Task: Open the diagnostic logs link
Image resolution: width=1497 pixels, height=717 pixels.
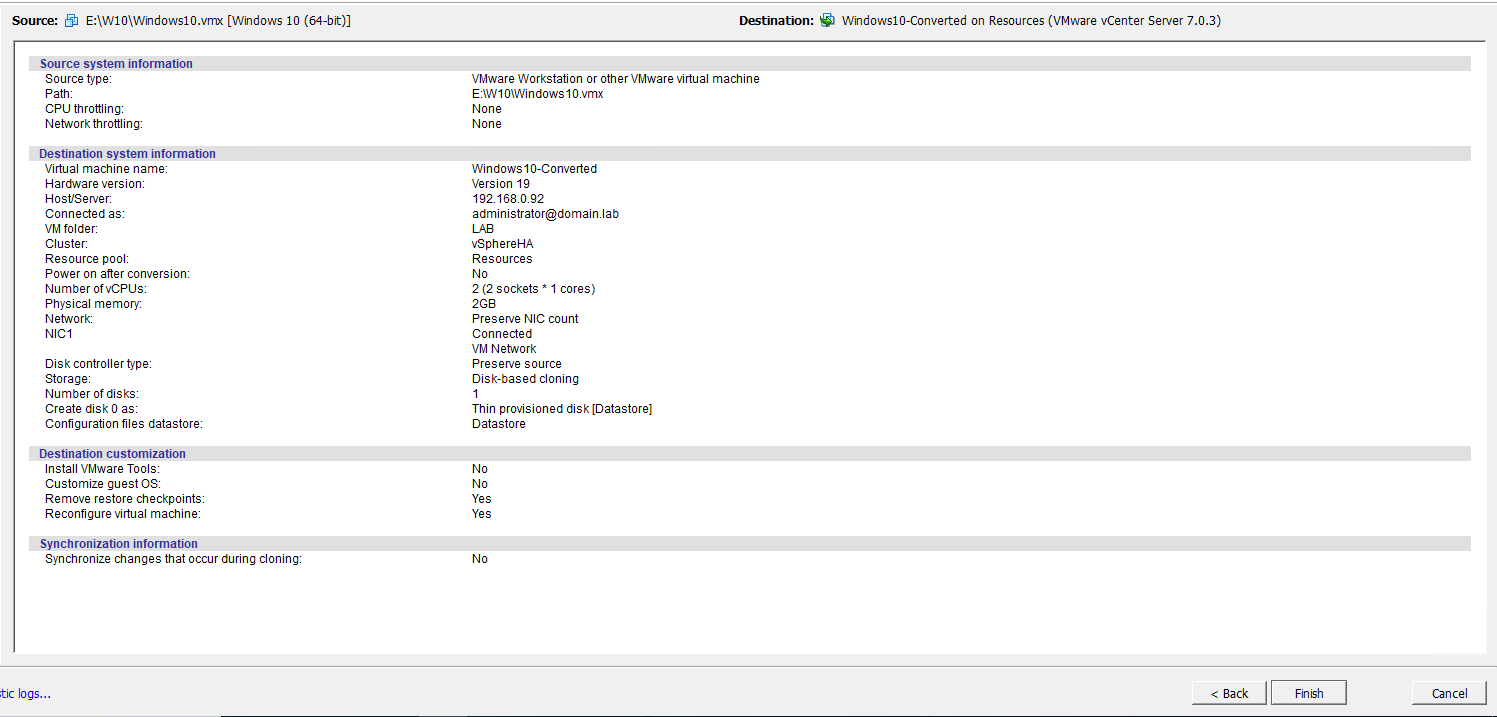Action: [x=25, y=693]
